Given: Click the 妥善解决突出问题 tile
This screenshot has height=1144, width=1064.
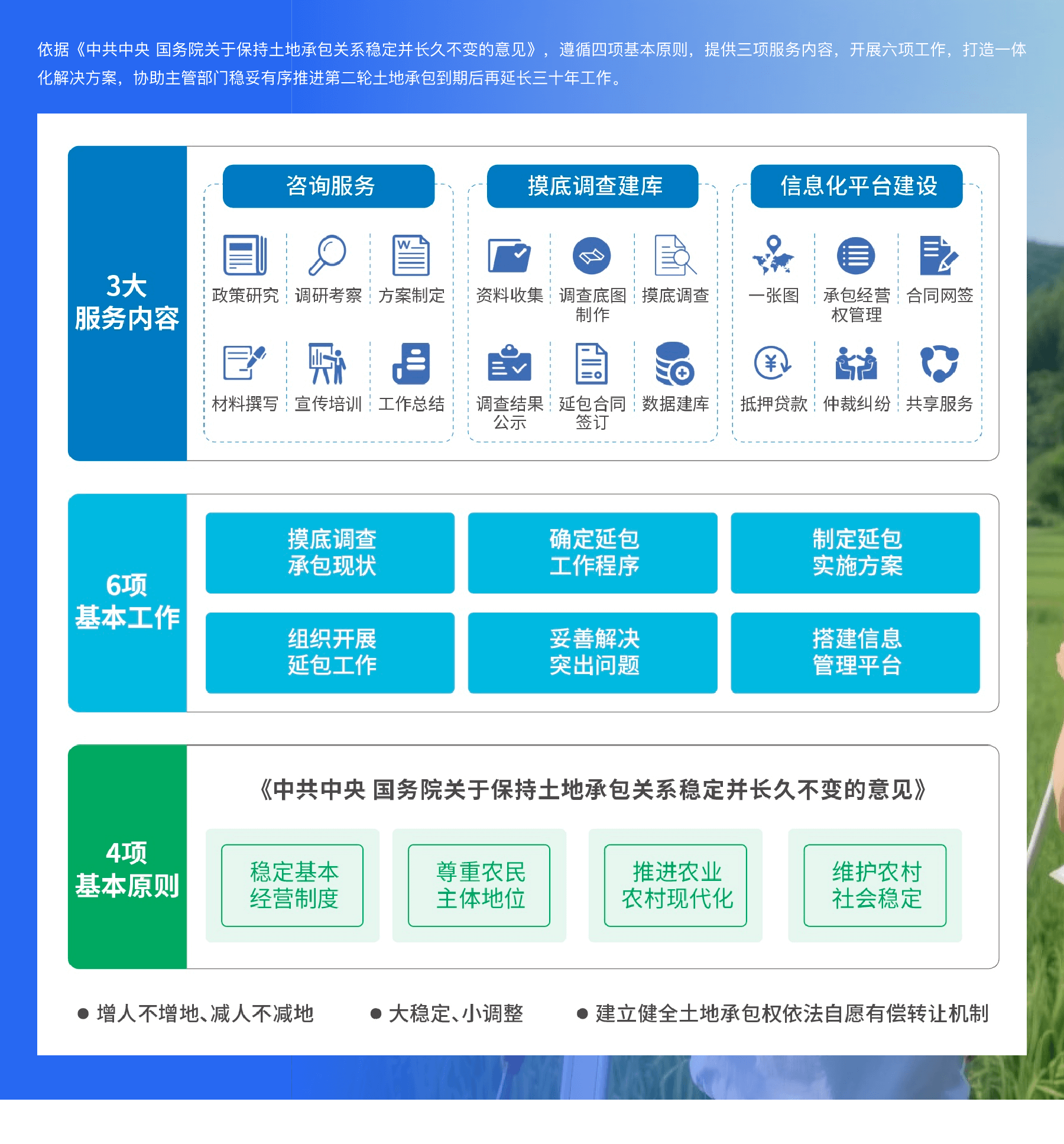Looking at the screenshot, I should (593, 653).
